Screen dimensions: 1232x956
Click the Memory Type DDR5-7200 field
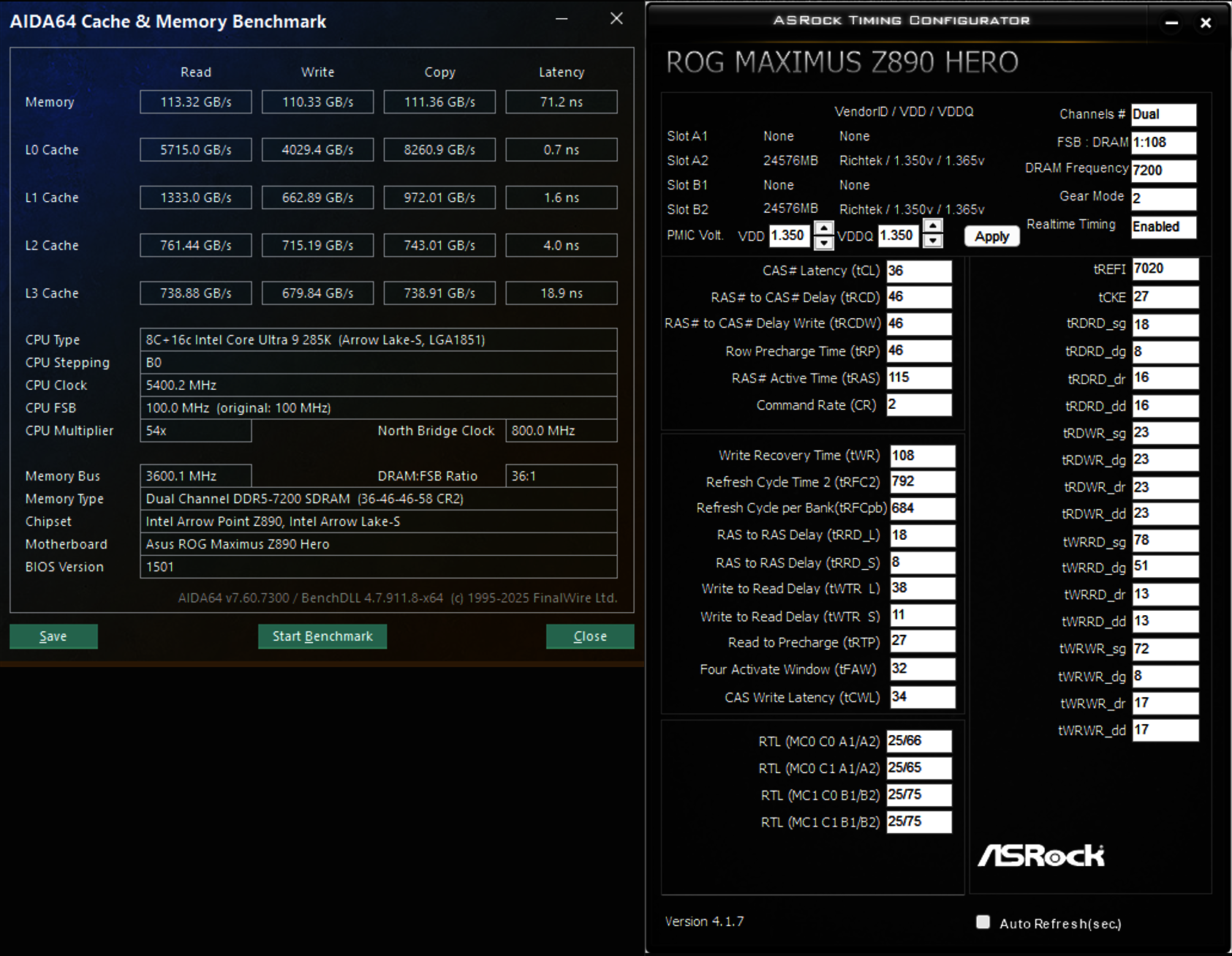(379, 499)
